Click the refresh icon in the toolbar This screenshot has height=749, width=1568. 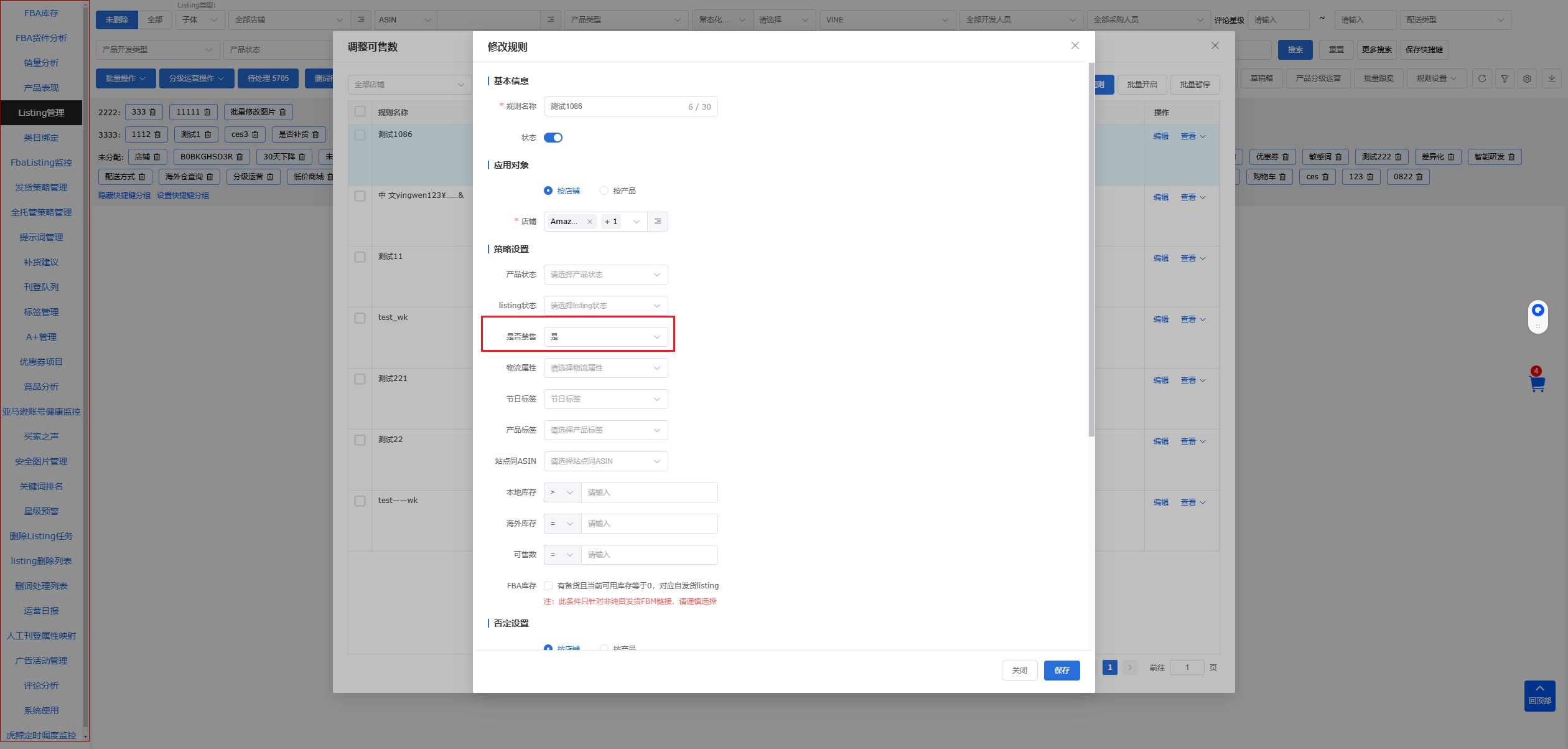[x=1482, y=78]
